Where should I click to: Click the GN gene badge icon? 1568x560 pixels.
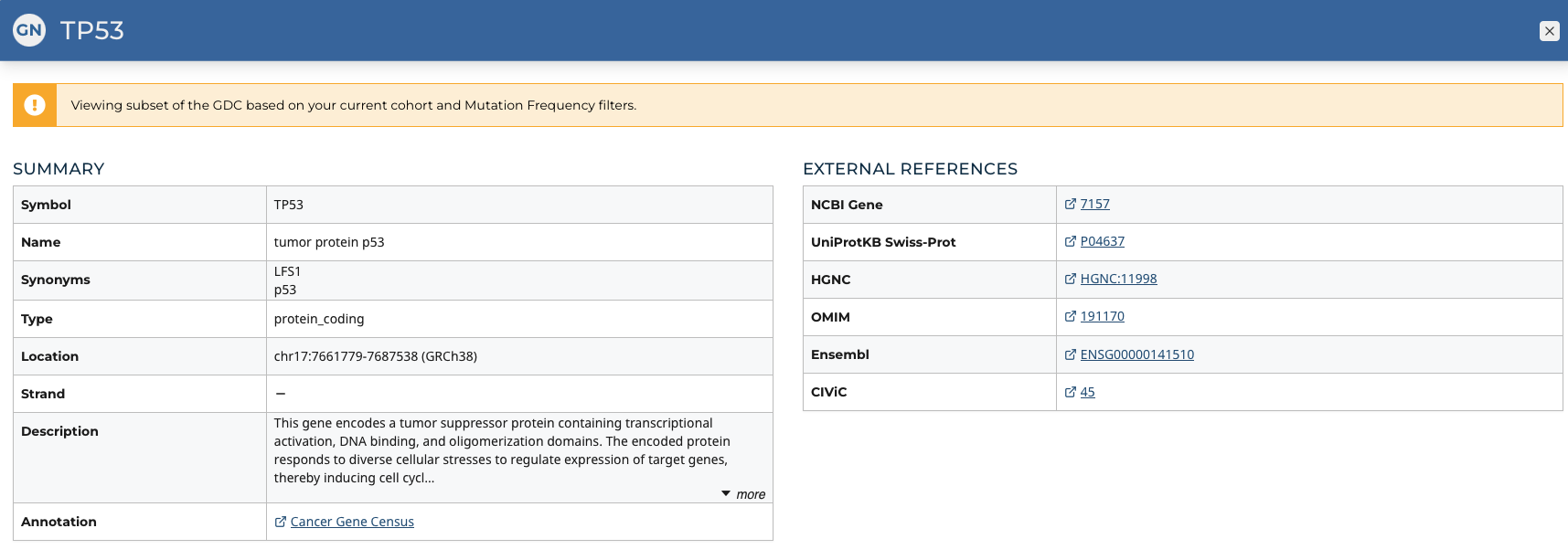pos(29,30)
